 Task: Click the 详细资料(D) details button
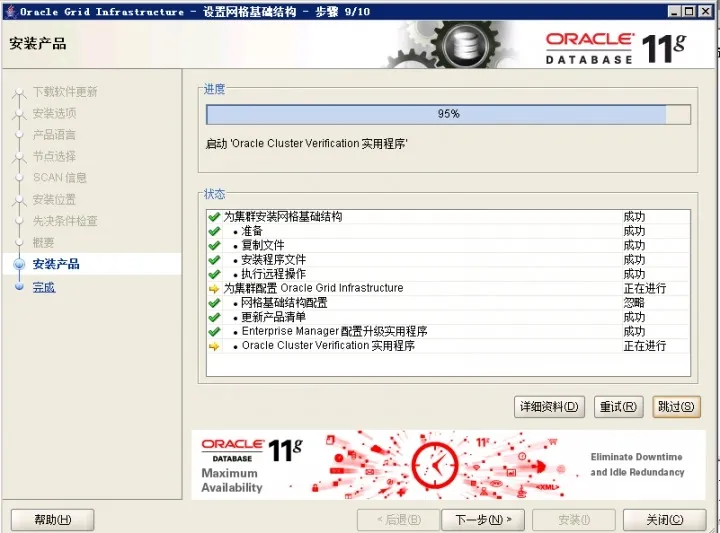(549, 407)
